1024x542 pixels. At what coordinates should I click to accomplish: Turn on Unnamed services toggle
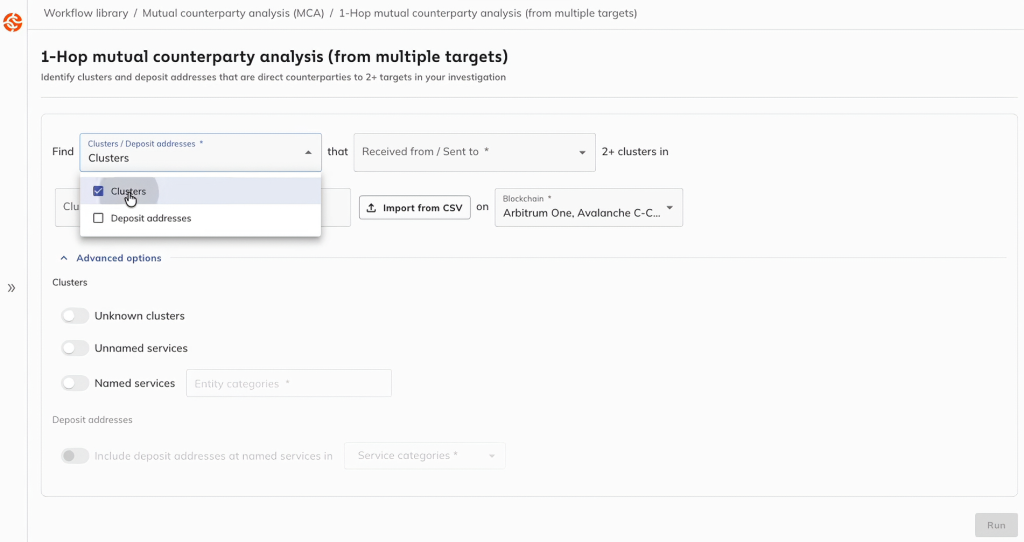click(x=75, y=348)
